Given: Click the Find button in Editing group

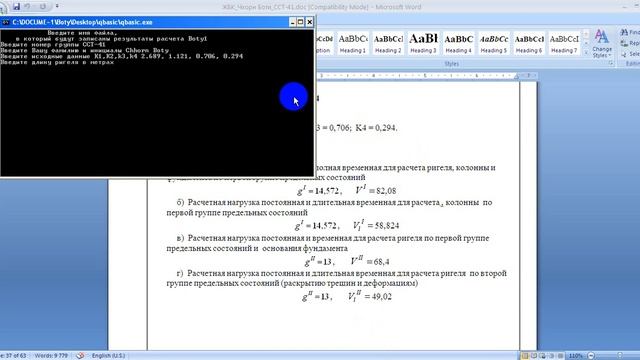Looking at the screenshot, I should [x=629, y=32].
